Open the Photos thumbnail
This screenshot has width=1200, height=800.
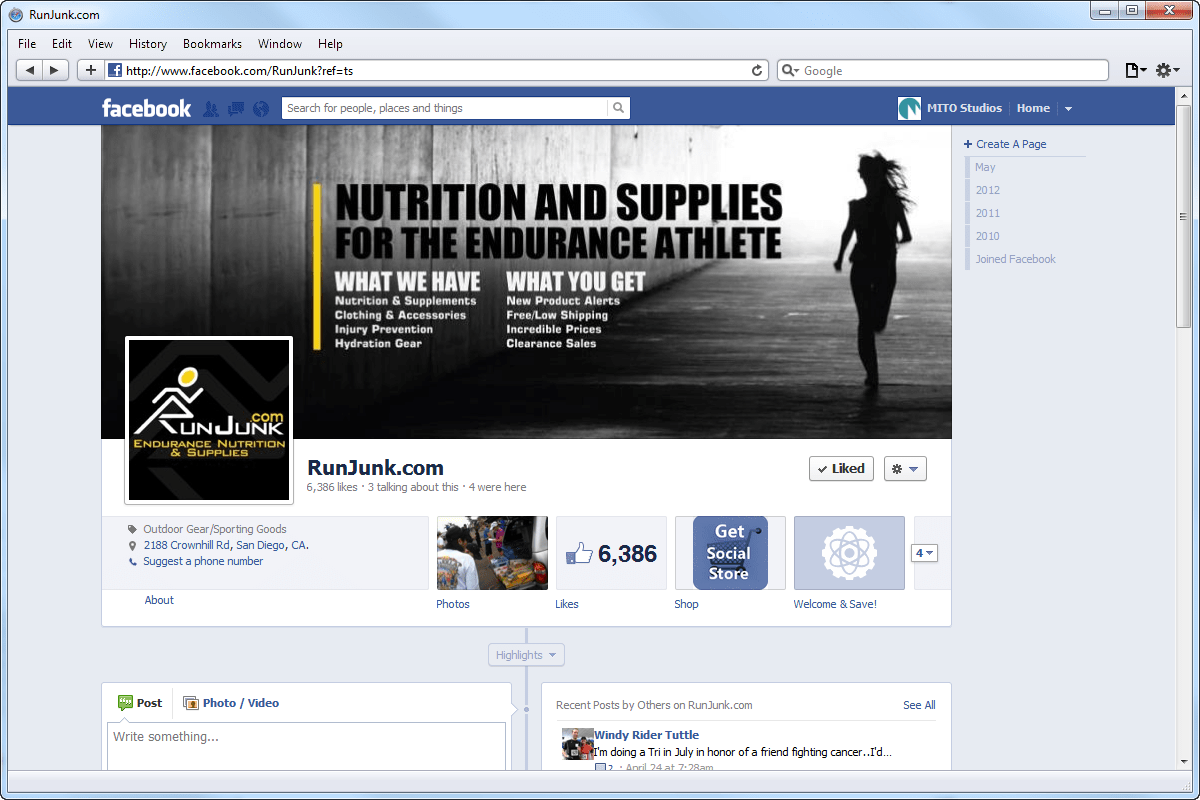[x=492, y=553]
